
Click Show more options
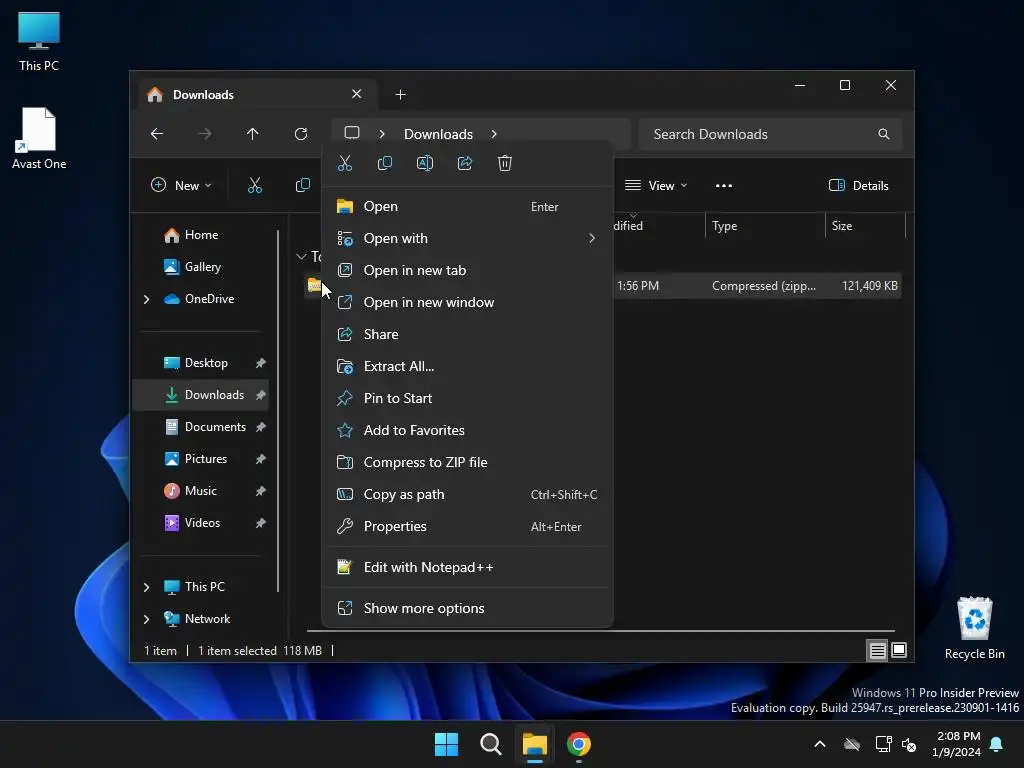pos(467,609)
